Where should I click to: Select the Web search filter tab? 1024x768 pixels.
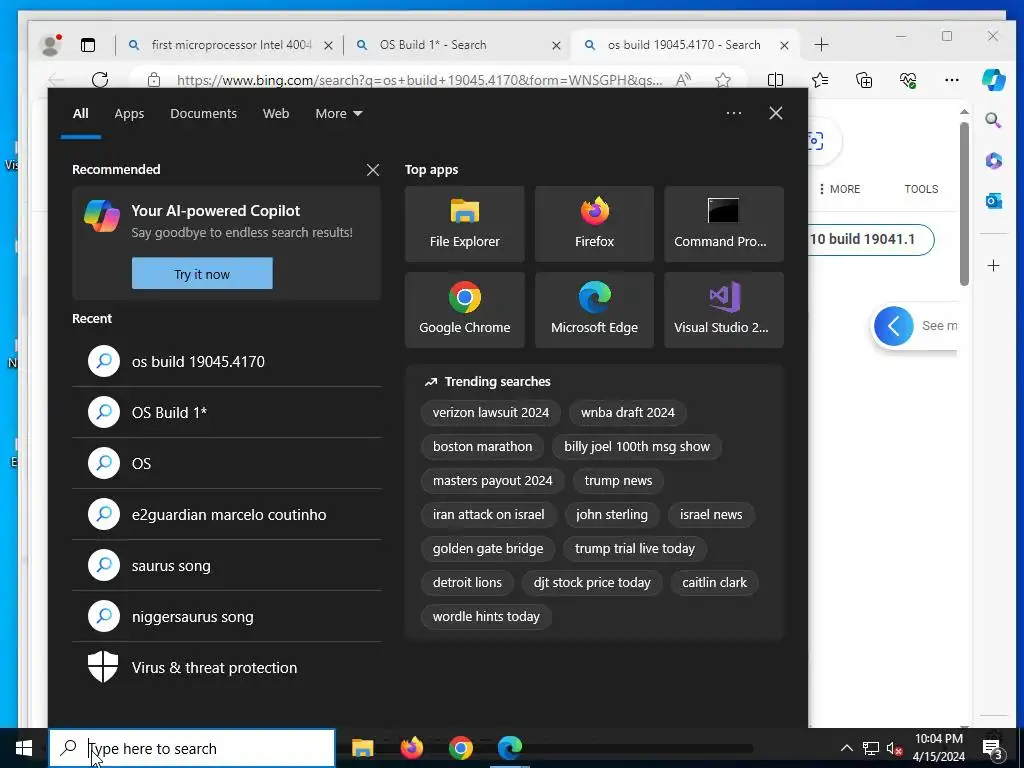(x=276, y=114)
